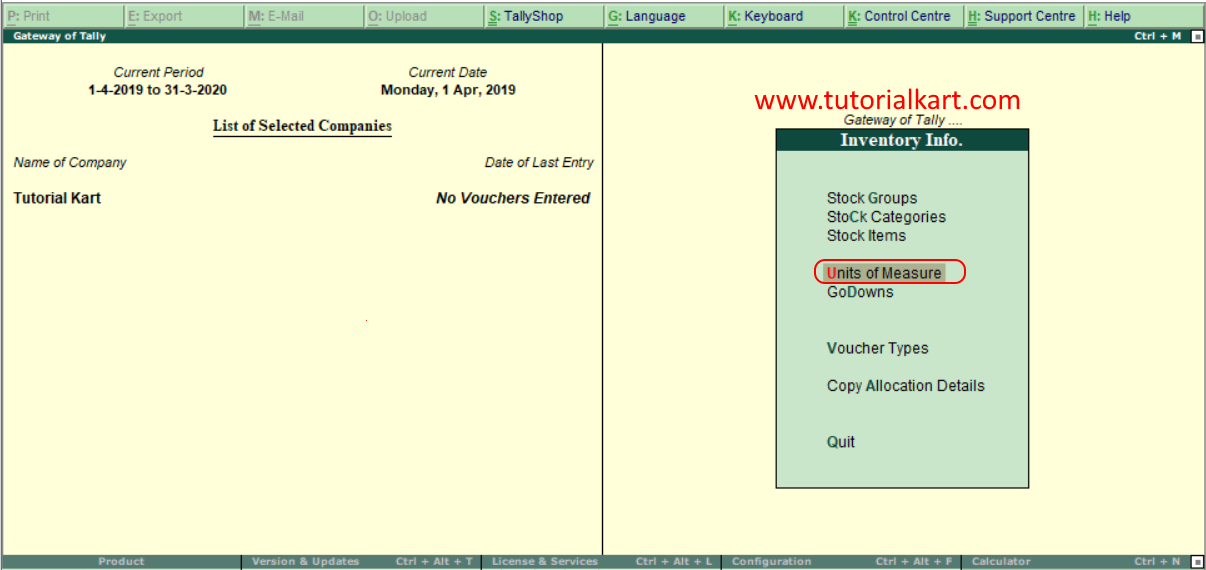Click the Current Period label

[x=158, y=72]
